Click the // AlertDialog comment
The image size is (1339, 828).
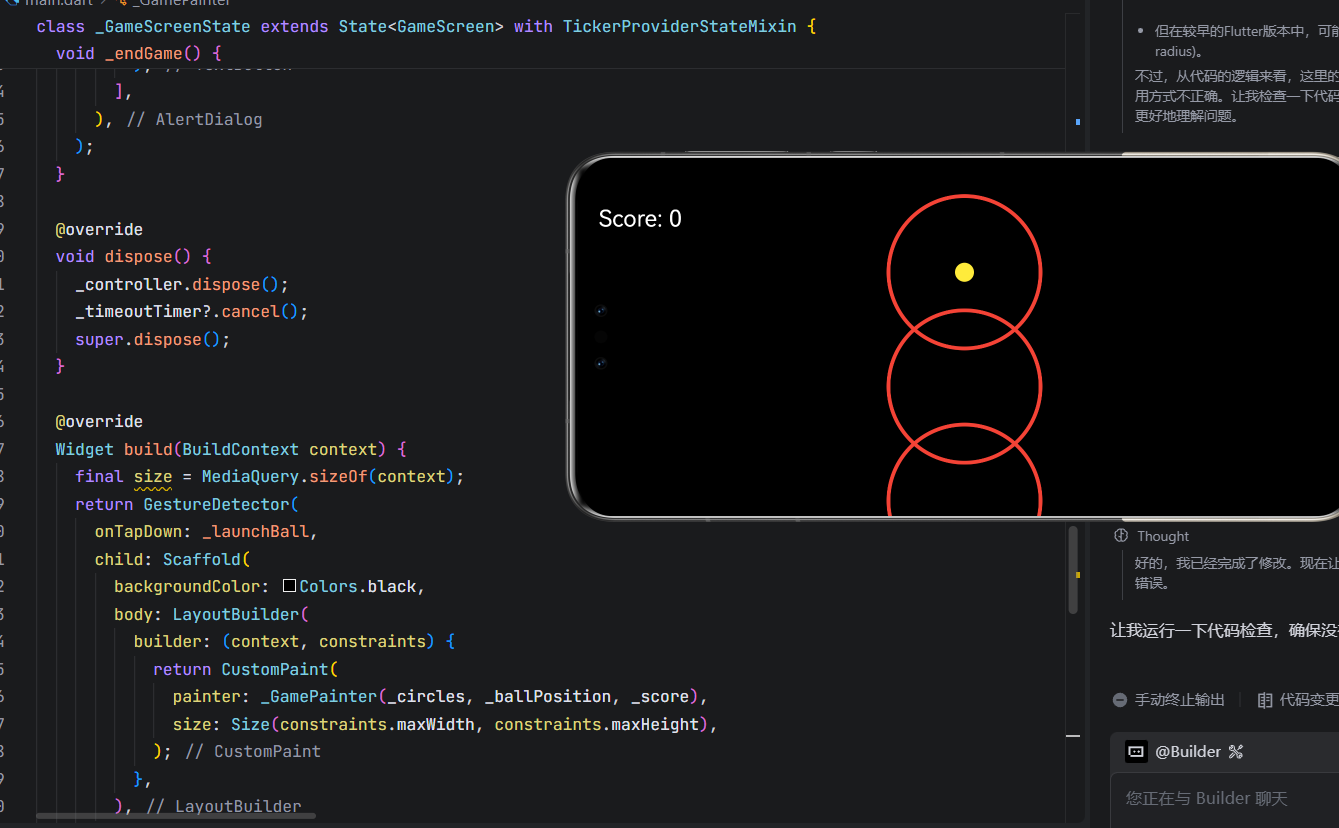point(194,119)
